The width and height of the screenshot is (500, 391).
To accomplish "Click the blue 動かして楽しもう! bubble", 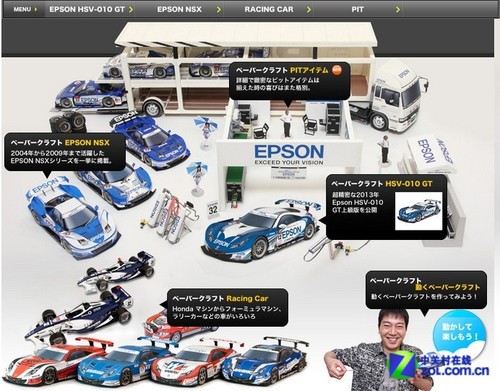I will tap(459, 332).
